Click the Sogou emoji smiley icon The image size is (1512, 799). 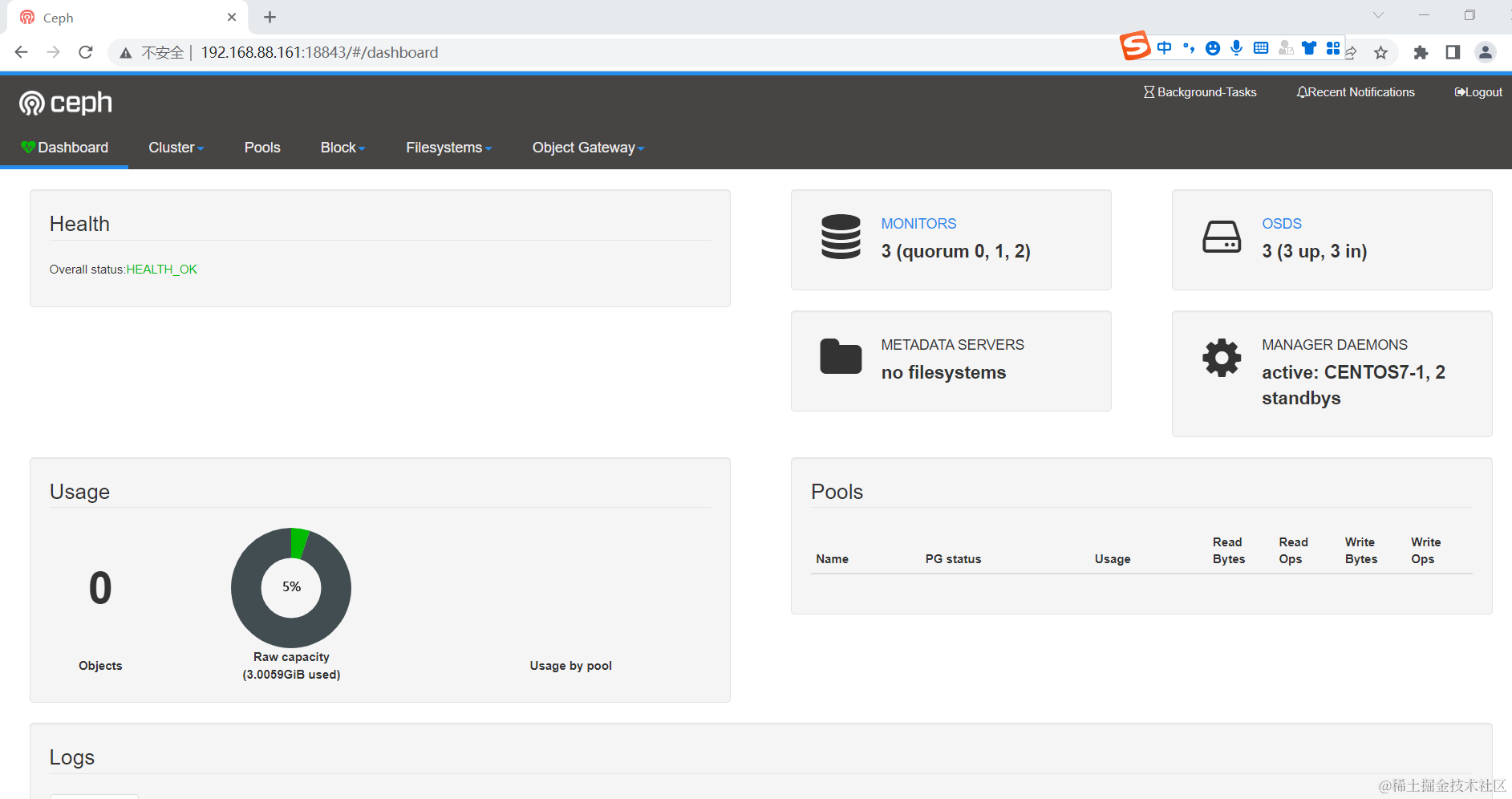1213,48
